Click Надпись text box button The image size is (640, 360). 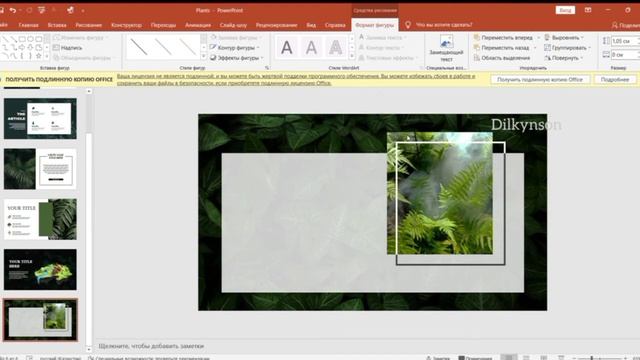(x=68, y=48)
